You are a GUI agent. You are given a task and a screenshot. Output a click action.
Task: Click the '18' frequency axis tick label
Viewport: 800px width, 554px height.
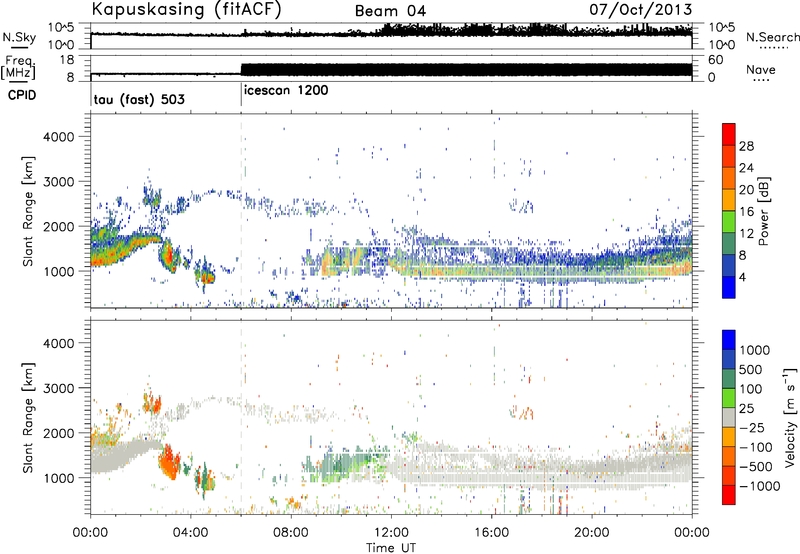67,60
